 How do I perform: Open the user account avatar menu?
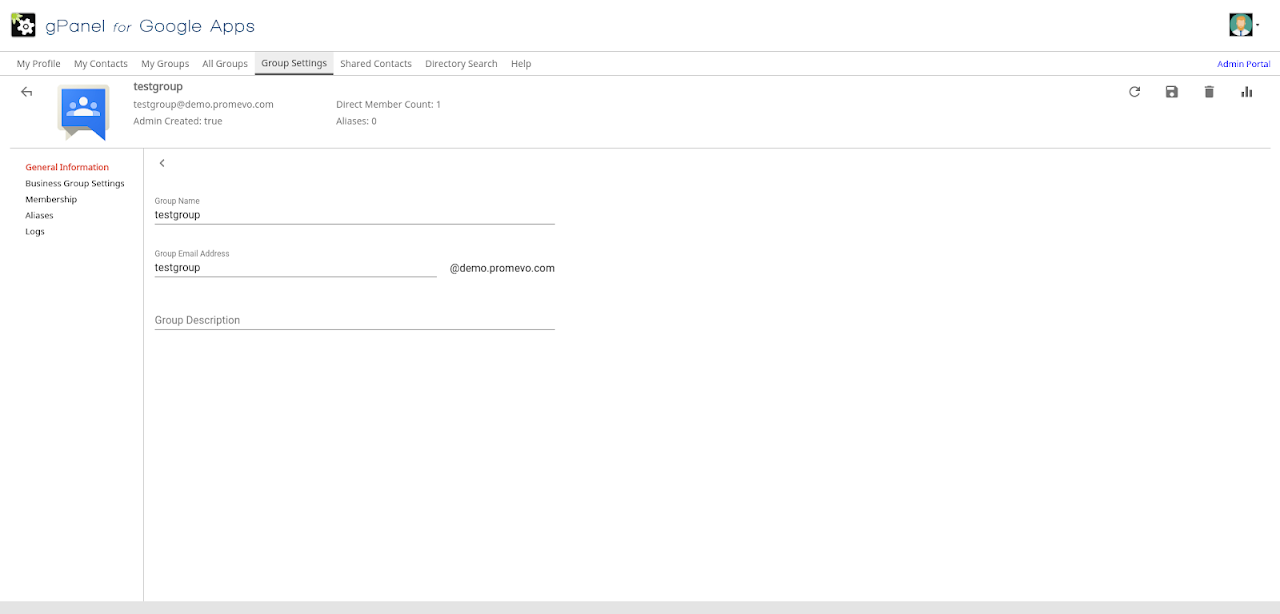1241,25
